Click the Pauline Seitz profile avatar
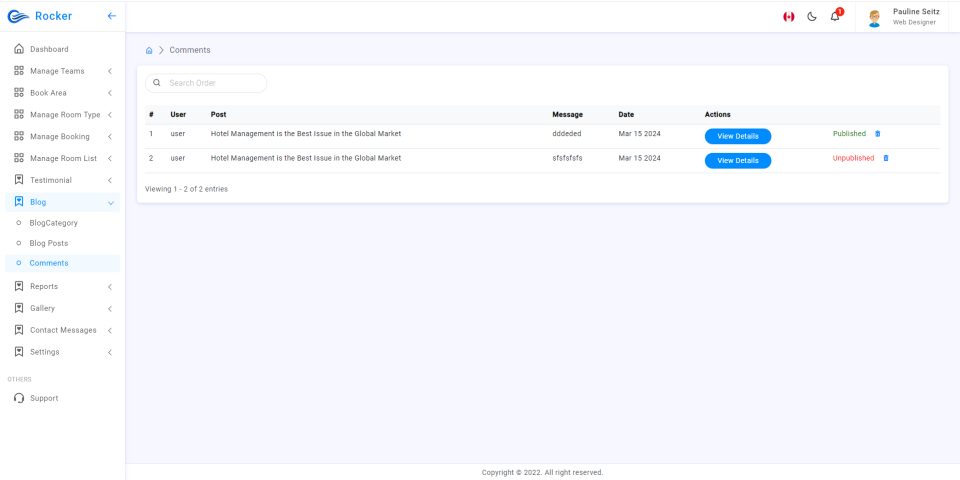This screenshot has height=480, width=960. pos(874,18)
